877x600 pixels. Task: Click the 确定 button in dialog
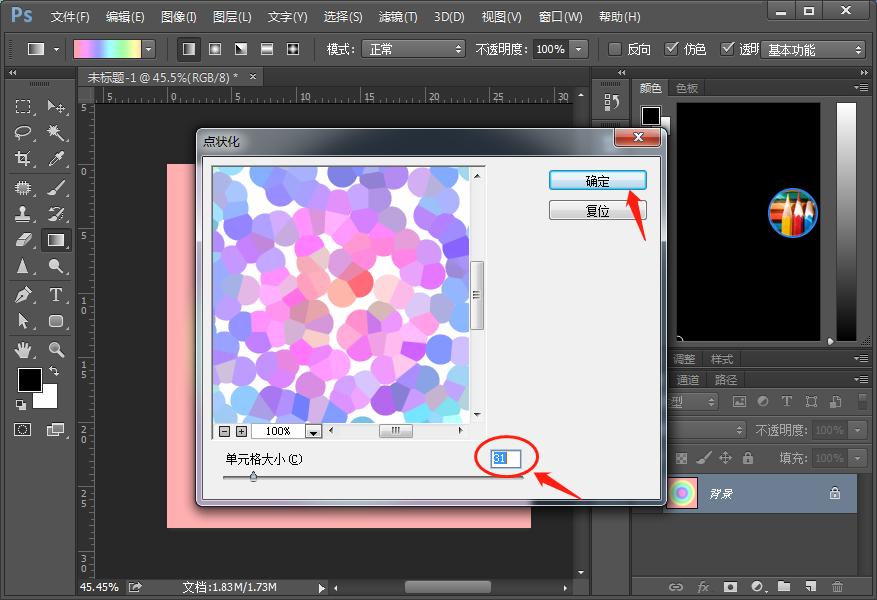point(597,181)
